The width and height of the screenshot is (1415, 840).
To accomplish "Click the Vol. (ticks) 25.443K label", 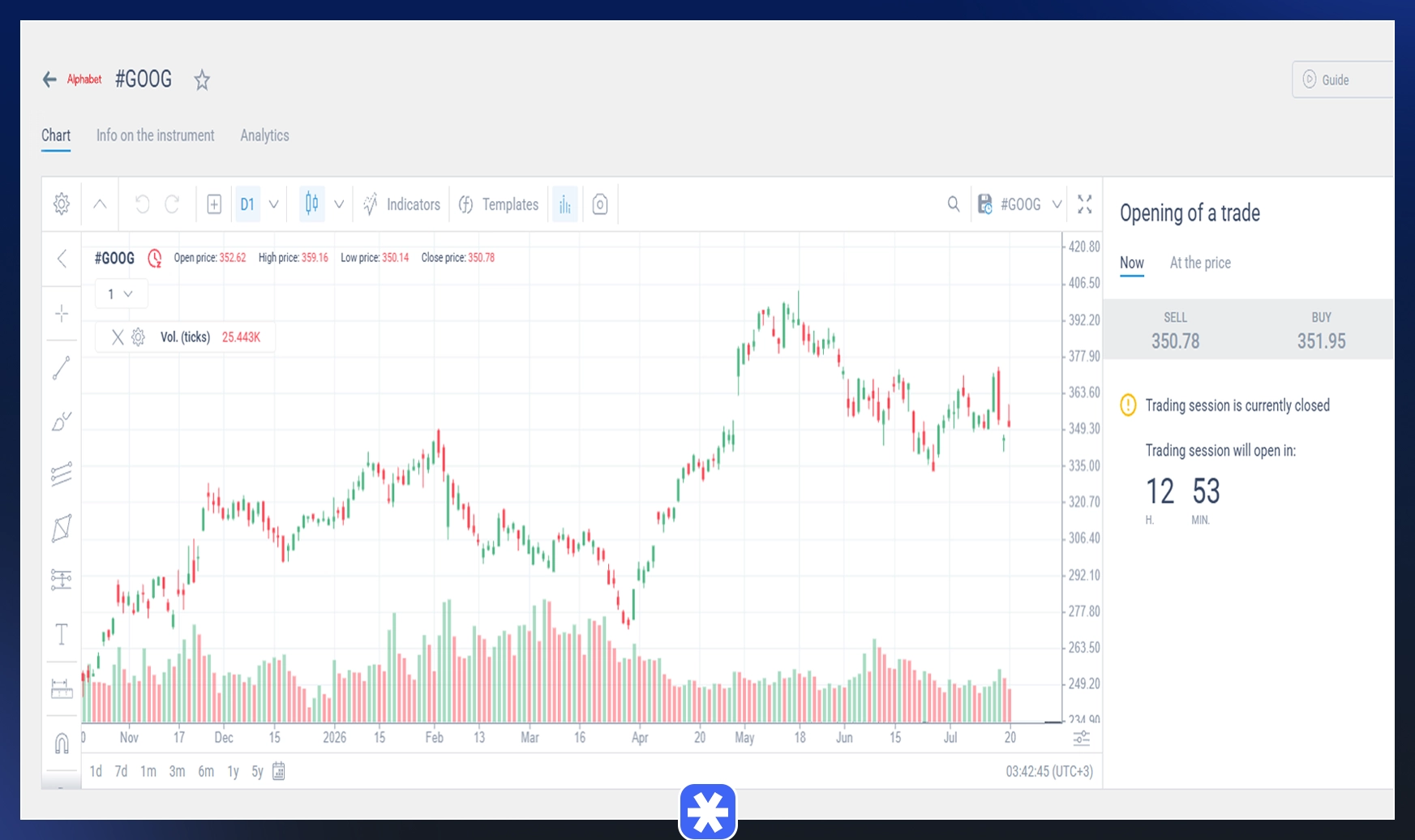I will [210, 337].
